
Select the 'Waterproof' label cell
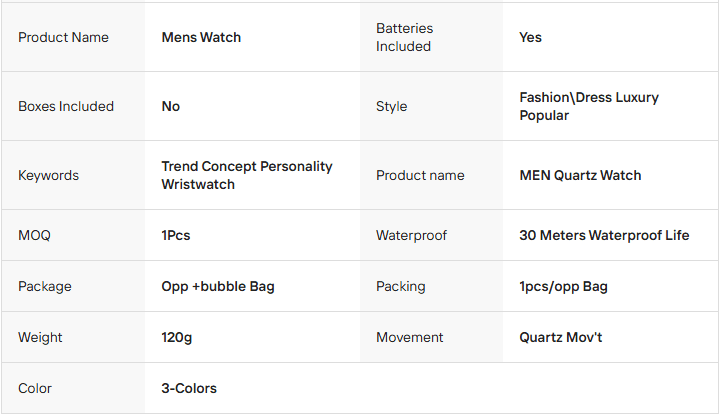[x=411, y=236]
